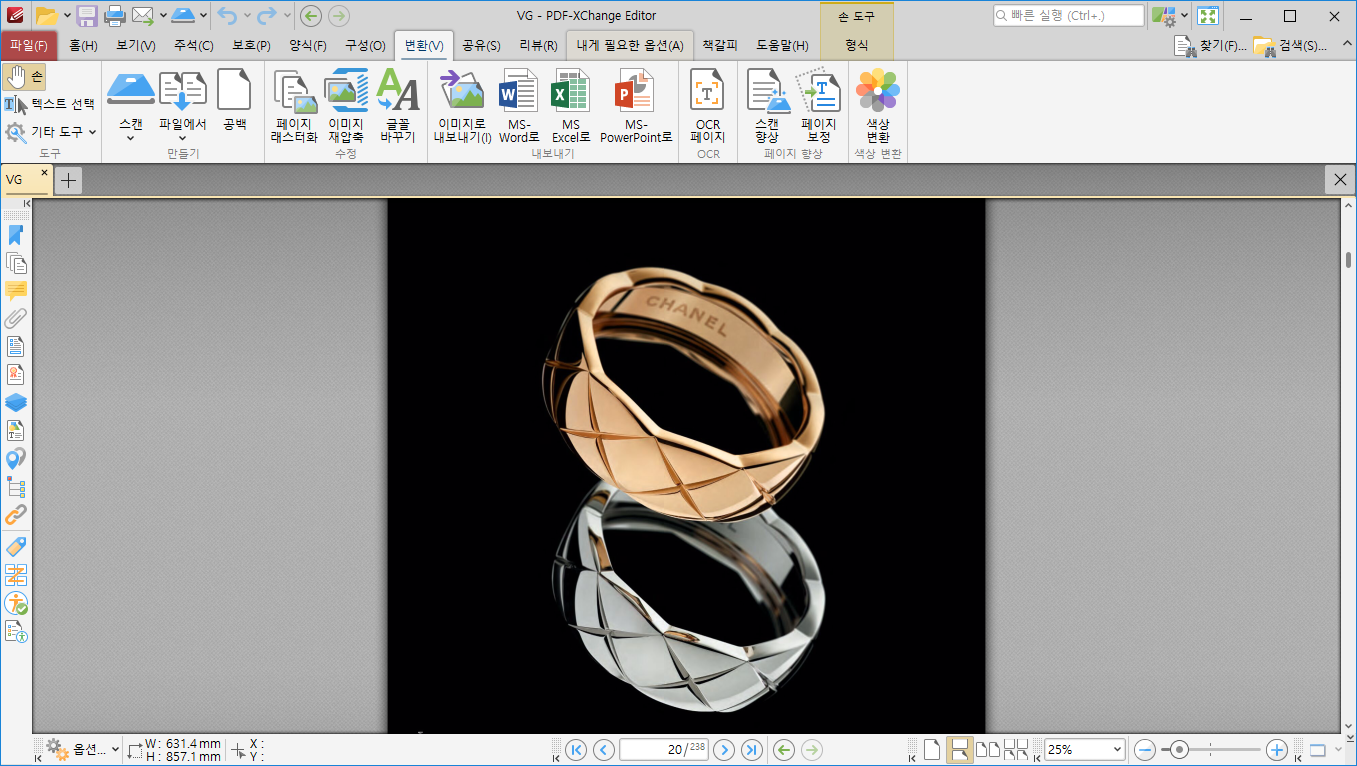Viewport: 1357px width, 766px height.
Task: Expand the From File (파일에서) dropdown
Action: pyautogui.click(x=183, y=138)
